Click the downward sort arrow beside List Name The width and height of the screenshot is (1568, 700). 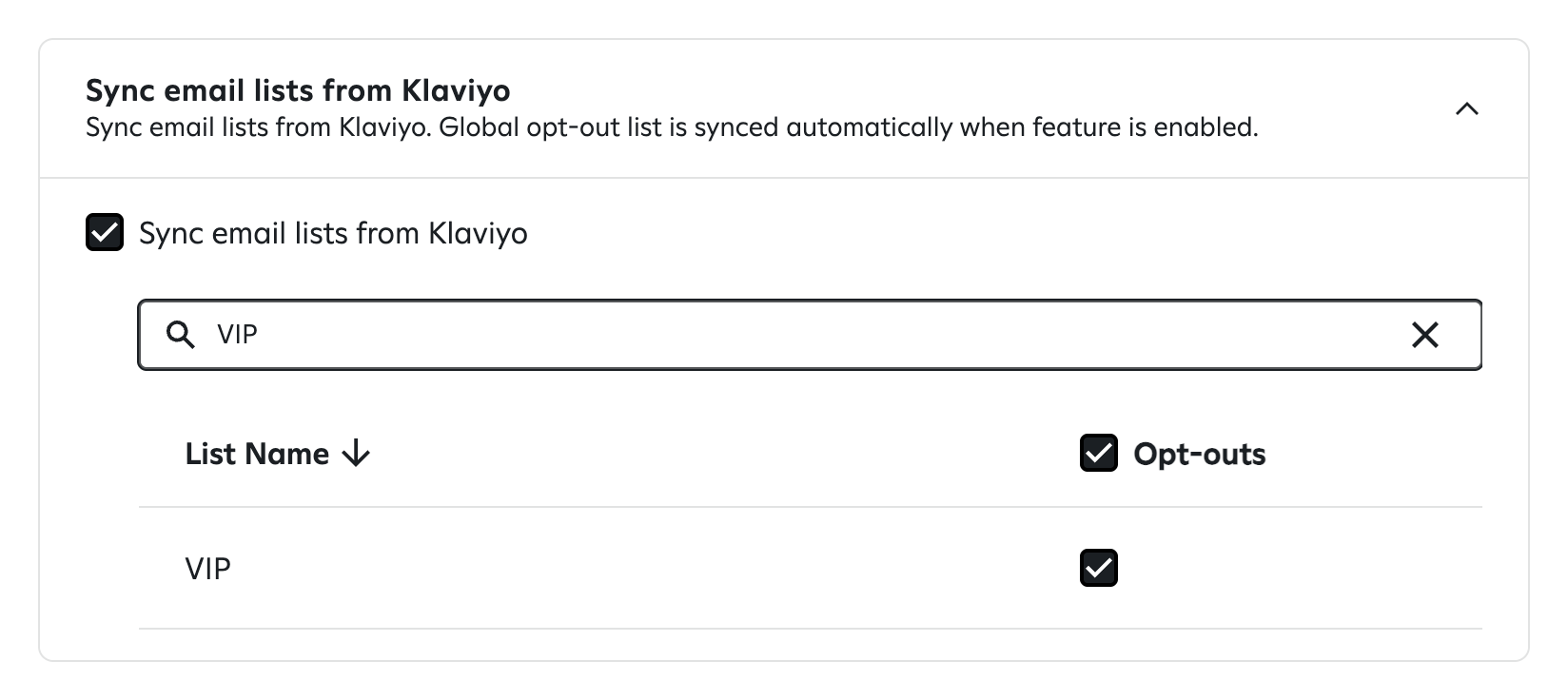click(x=356, y=455)
